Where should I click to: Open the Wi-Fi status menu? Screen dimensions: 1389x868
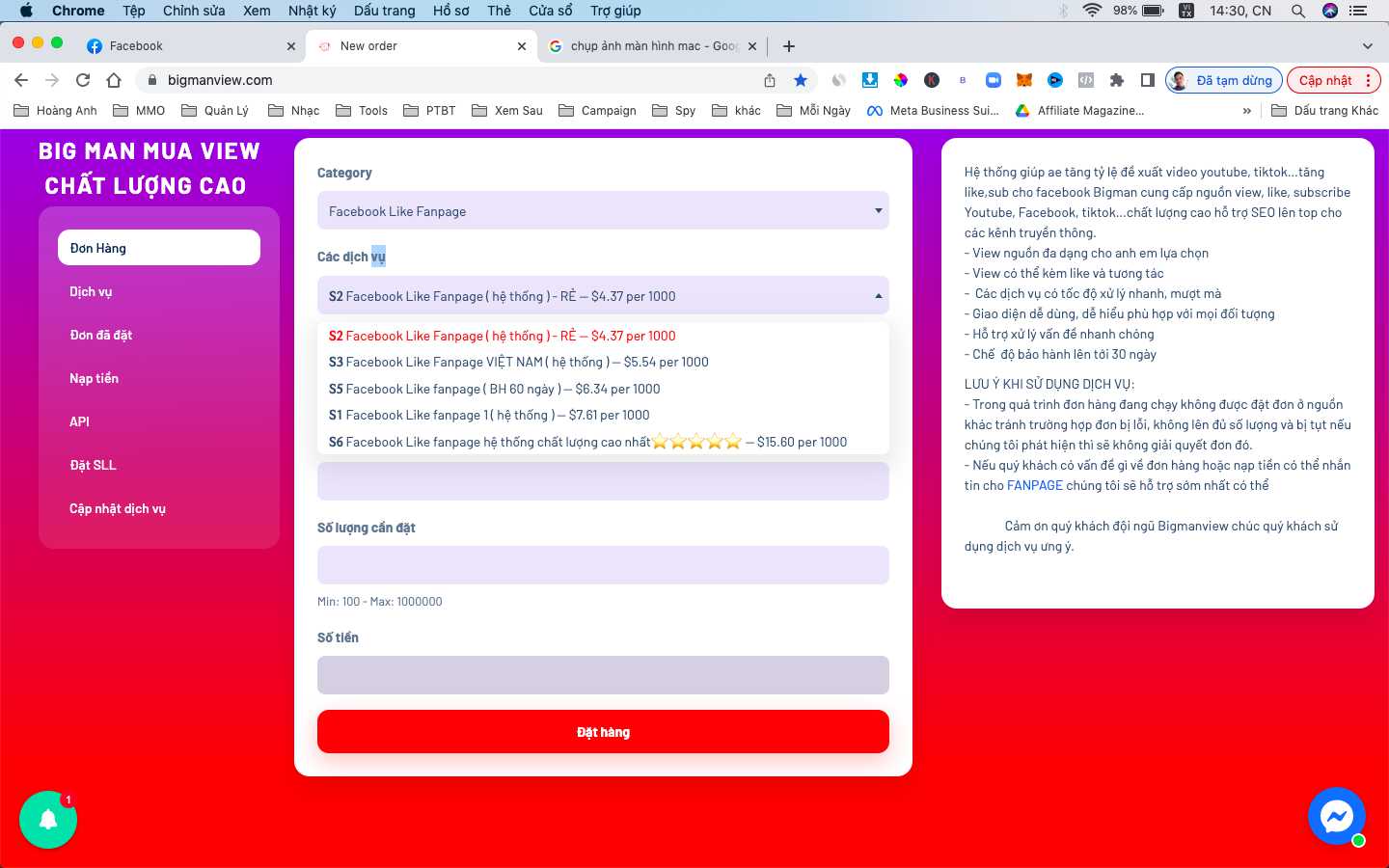tap(1092, 11)
